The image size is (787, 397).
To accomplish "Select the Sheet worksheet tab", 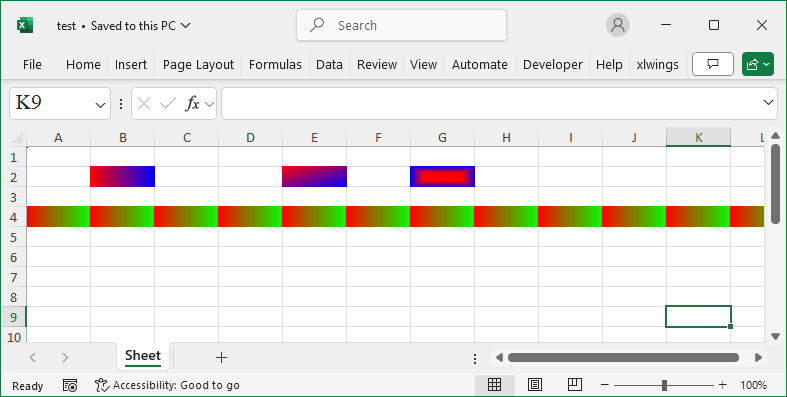I will click(x=143, y=356).
